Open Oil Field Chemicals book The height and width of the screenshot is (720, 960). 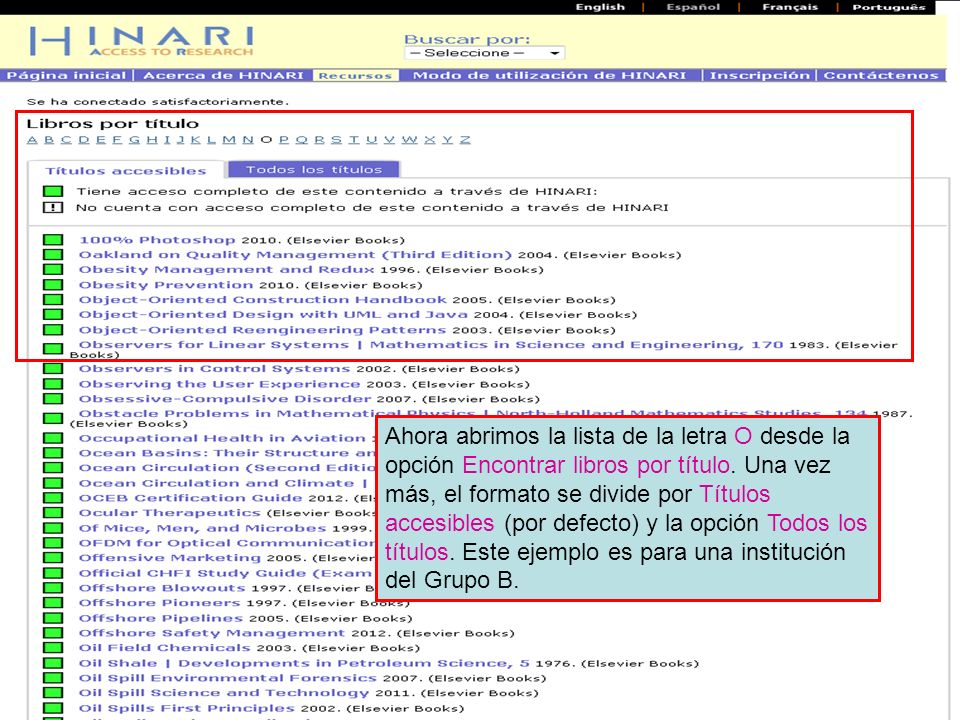165,648
